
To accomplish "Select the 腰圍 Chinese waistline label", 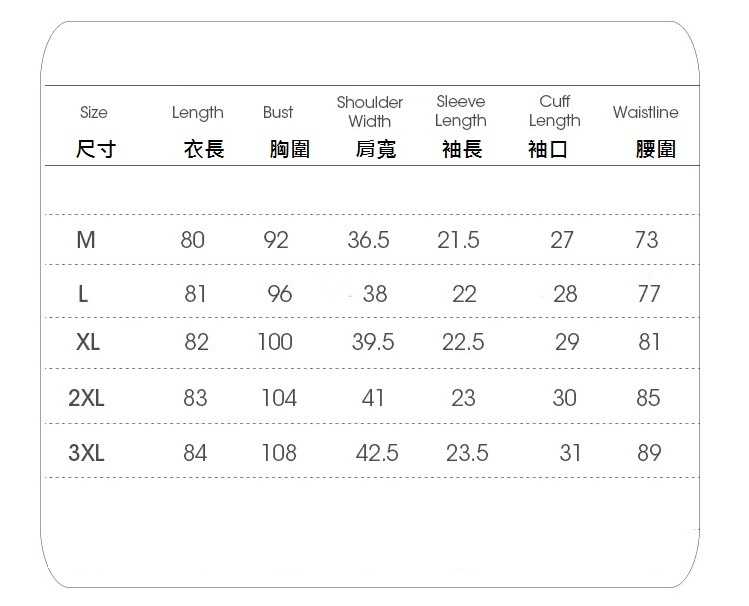I will pyautogui.click(x=656, y=150).
